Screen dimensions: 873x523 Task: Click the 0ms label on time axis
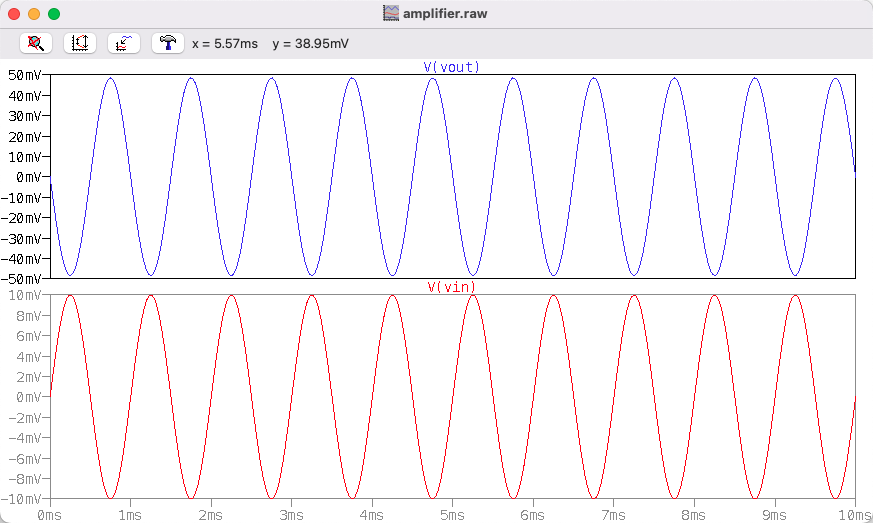50,515
